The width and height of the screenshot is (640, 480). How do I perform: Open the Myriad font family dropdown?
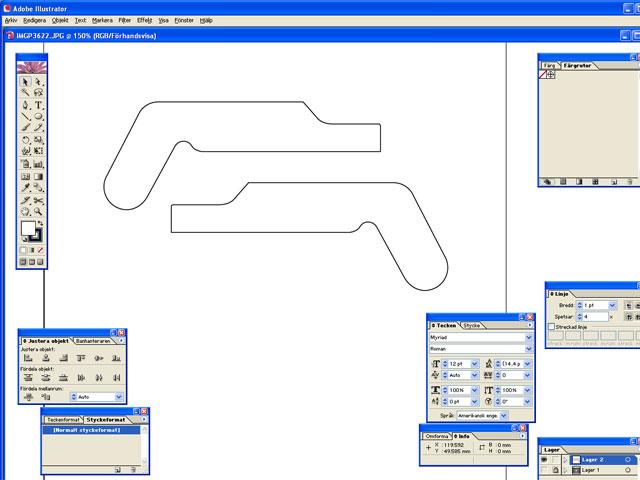click(x=526, y=338)
